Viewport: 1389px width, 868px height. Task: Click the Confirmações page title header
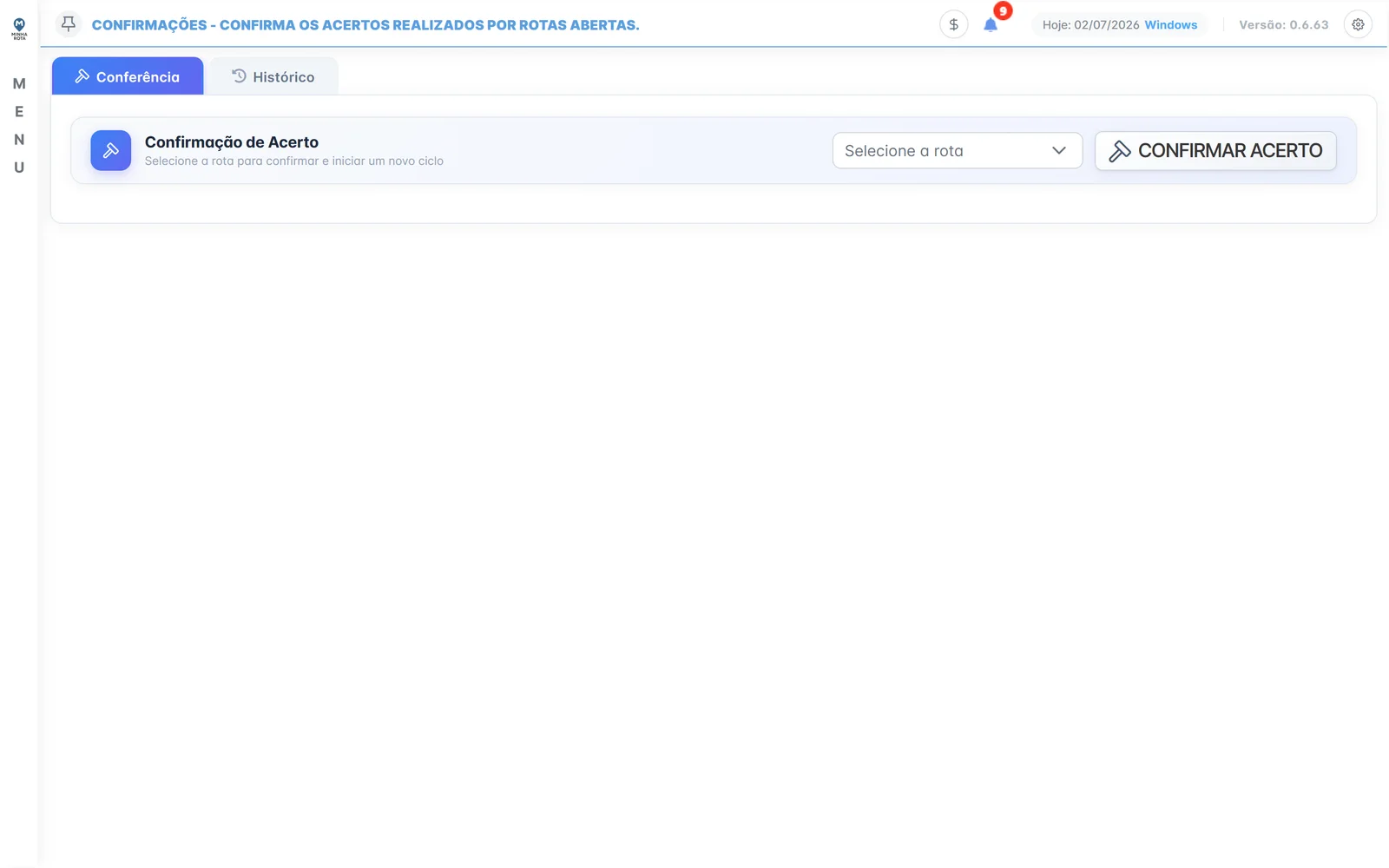(x=365, y=25)
